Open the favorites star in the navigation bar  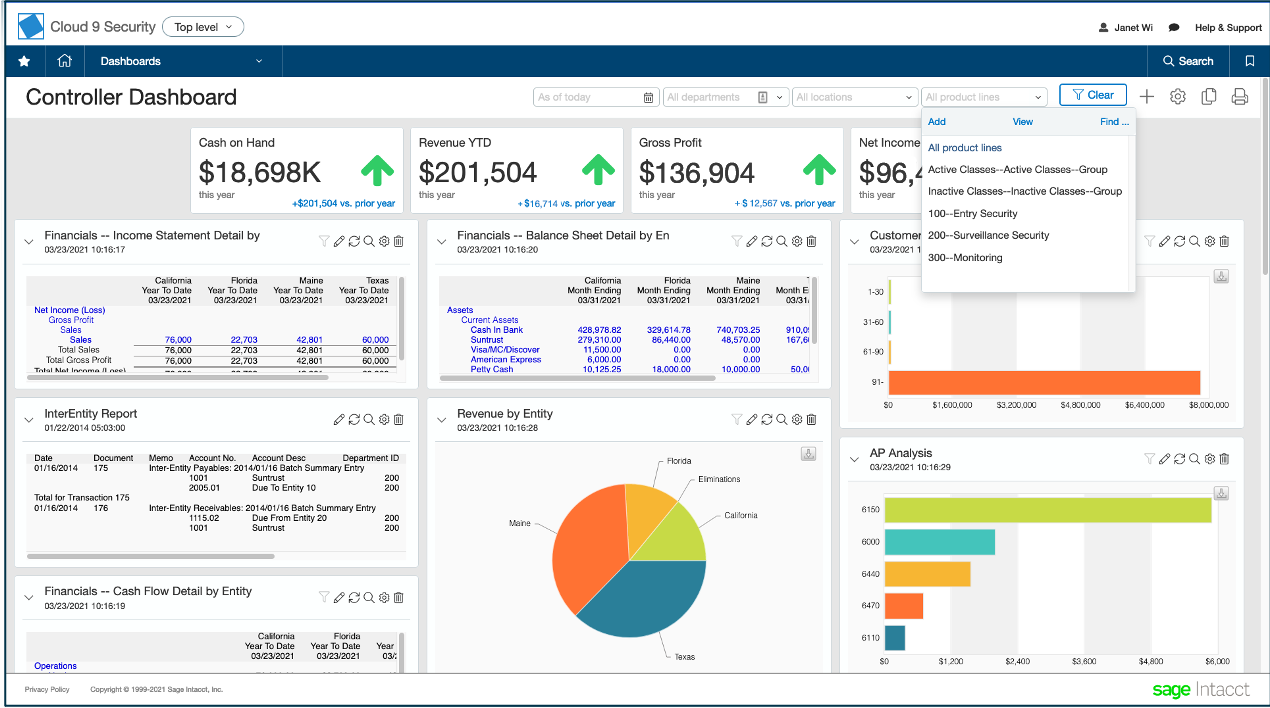[24, 61]
